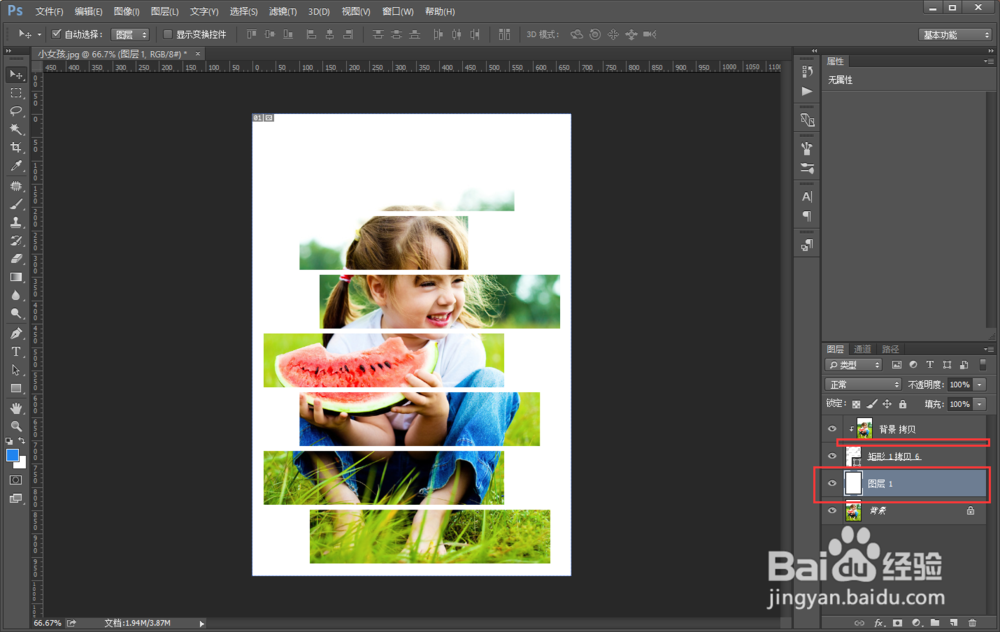Image resolution: width=1000 pixels, height=632 pixels.
Task: Click the foreground blue color swatch
Action: pos(12,455)
